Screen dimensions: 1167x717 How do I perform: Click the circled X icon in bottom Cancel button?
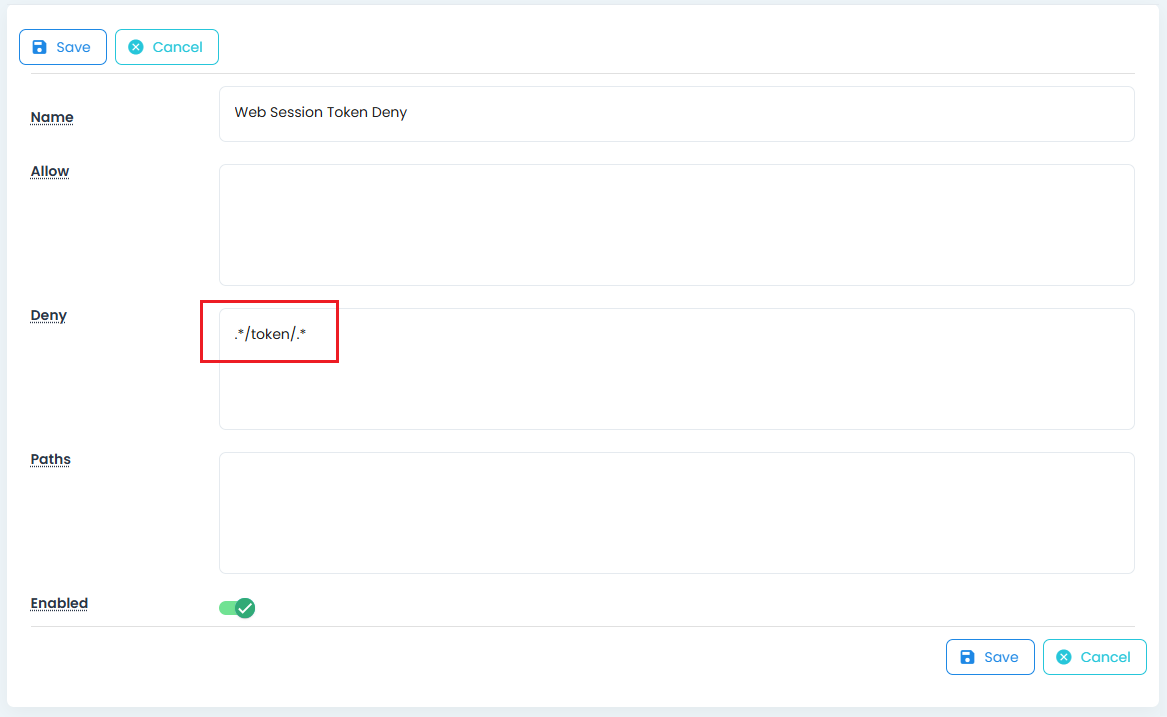coord(1064,657)
